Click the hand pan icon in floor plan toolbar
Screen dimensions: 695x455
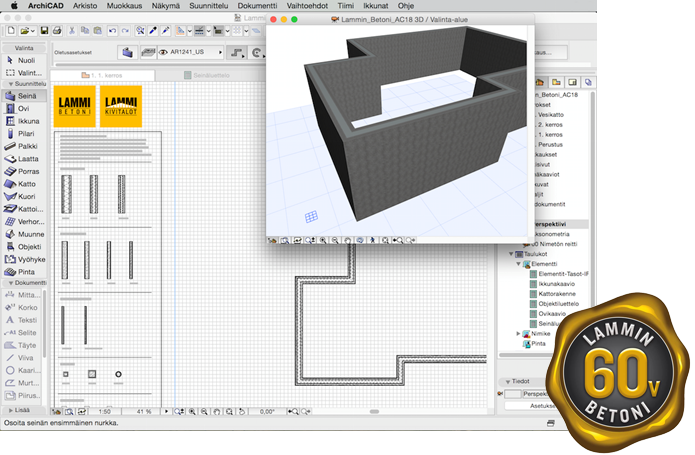(217, 412)
